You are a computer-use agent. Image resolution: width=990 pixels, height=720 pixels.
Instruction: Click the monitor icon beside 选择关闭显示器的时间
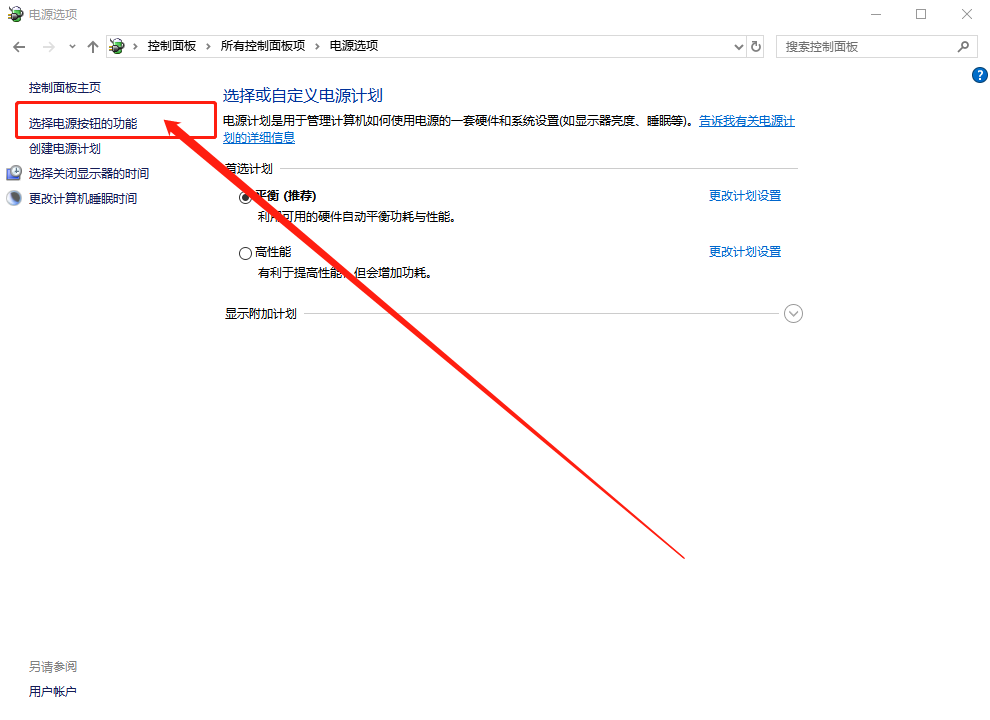(14, 174)
